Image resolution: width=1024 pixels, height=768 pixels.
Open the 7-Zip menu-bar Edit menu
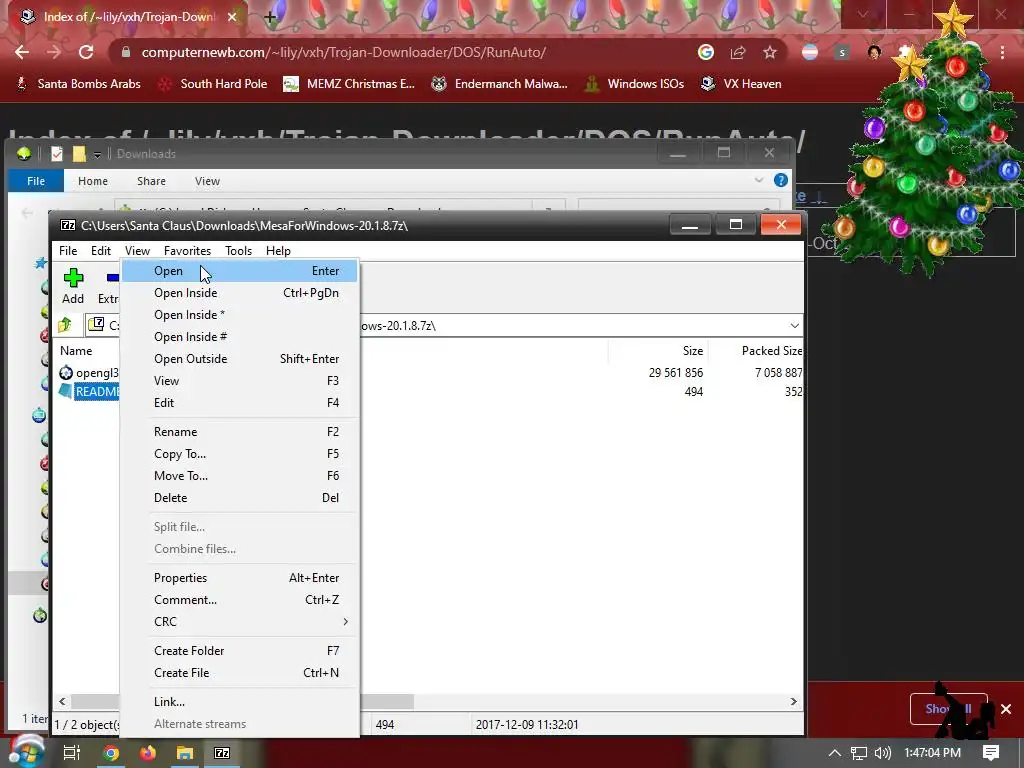tap(101, 251)
